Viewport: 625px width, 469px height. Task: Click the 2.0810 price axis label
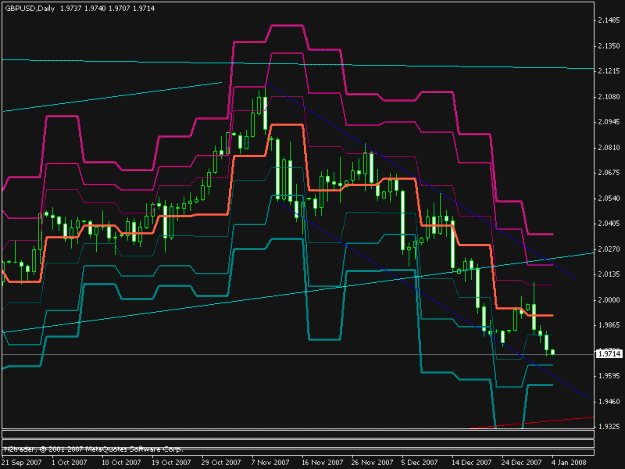(609, 147)
